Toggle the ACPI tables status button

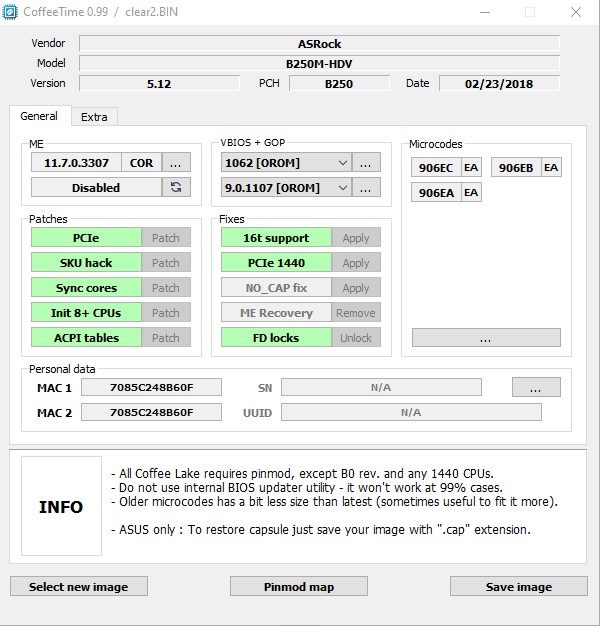[x=86, y=337]
